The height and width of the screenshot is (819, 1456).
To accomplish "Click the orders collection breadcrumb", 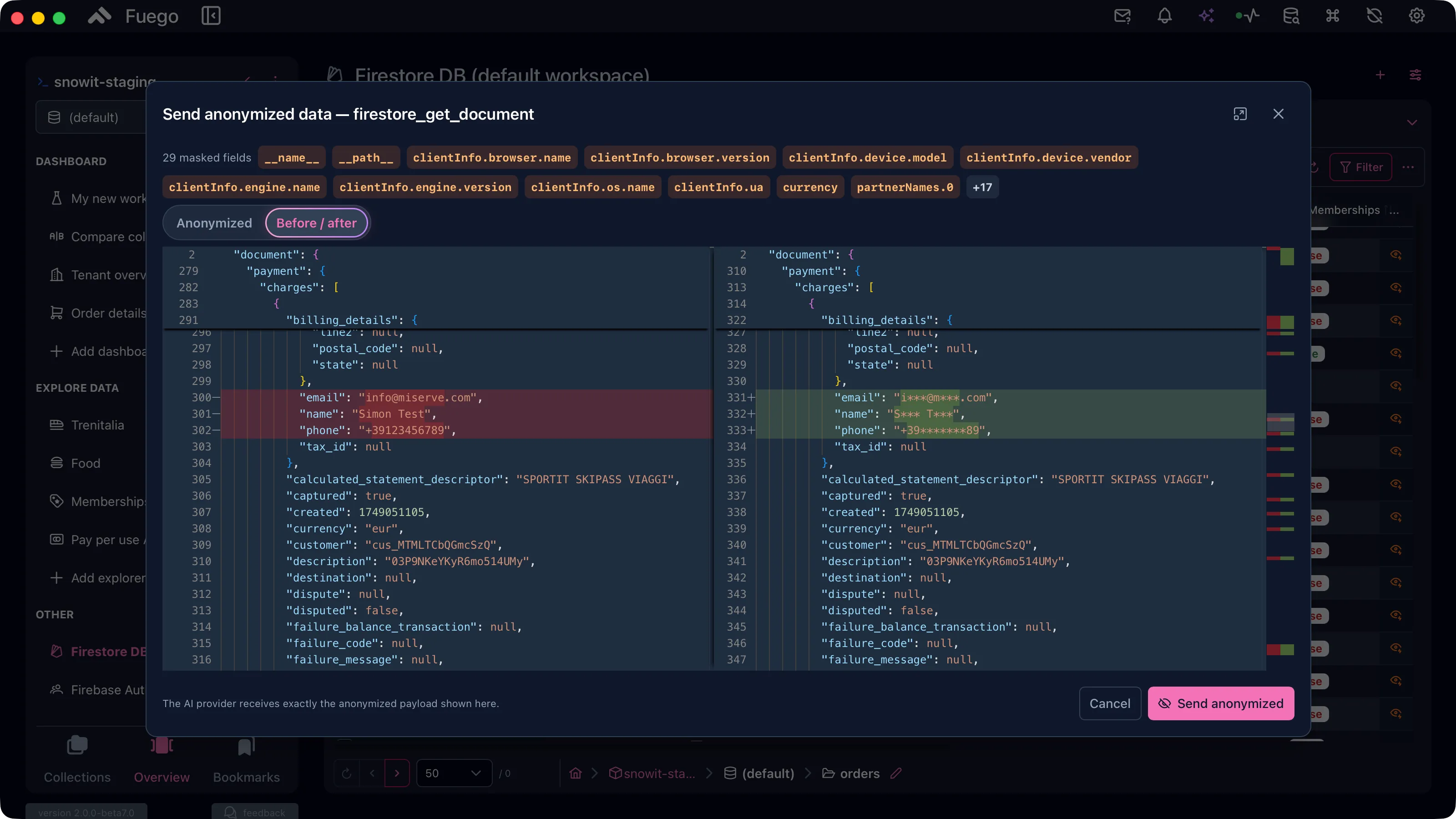I will (x=851, y=773).
